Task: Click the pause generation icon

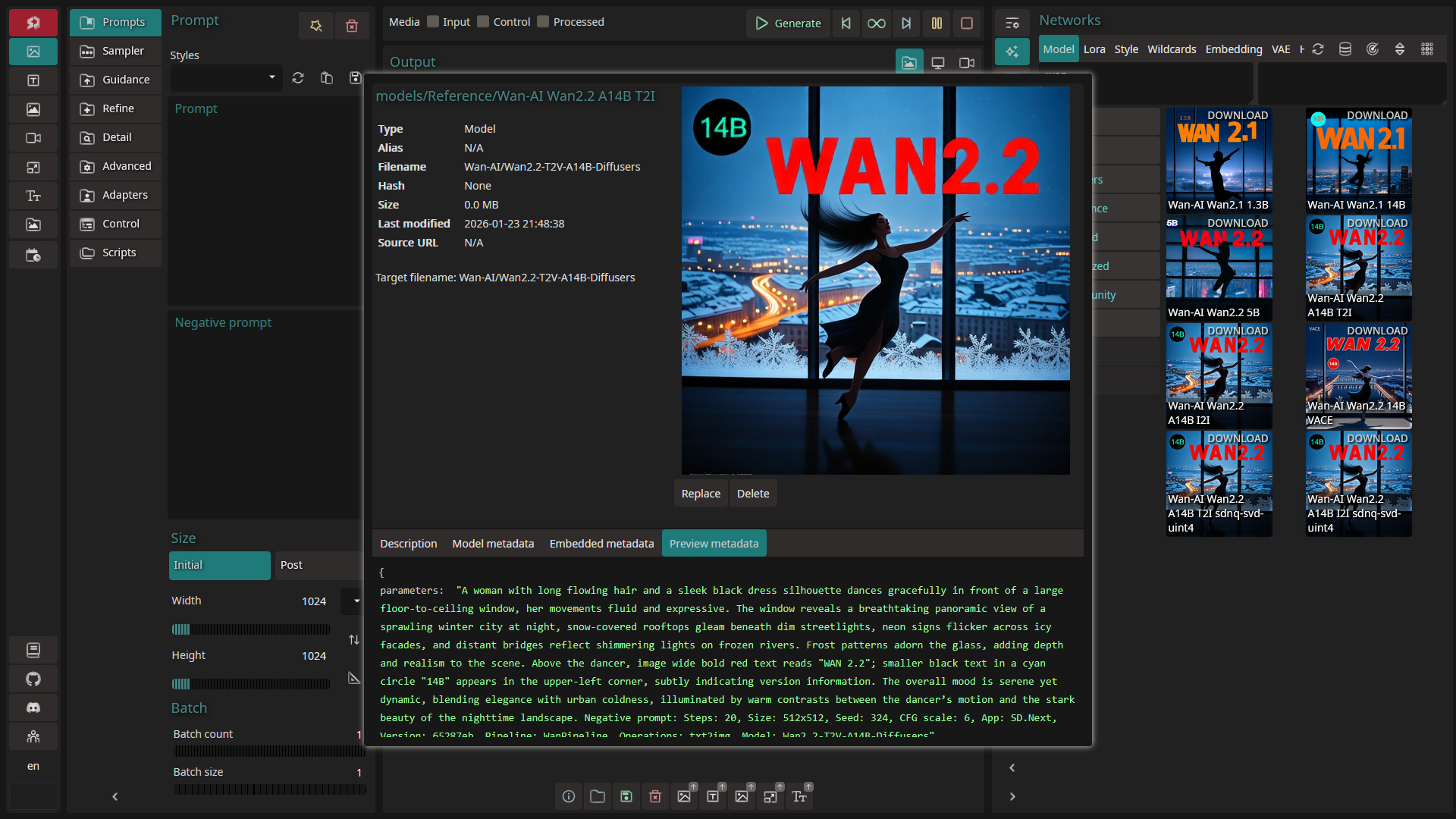Action: click(937, 23)
